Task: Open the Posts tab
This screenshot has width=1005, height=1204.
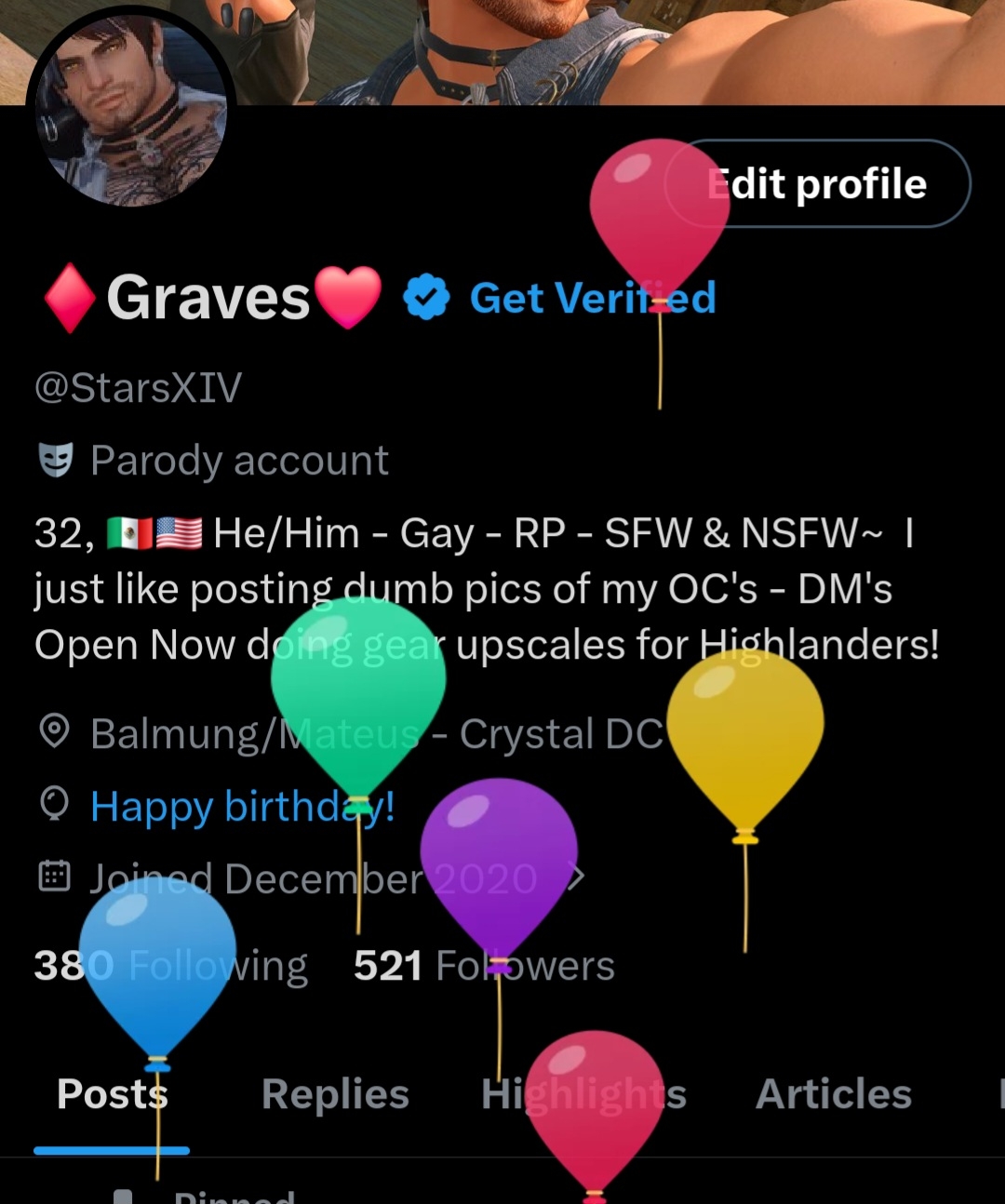Action: point(112,1094)
